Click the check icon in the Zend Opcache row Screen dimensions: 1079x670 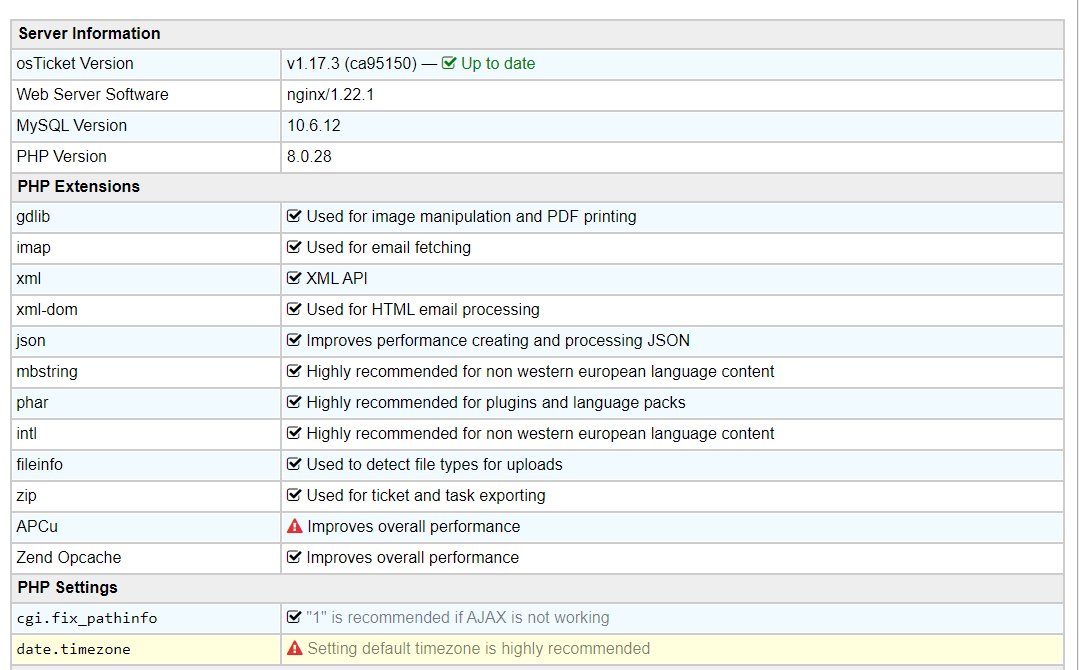[294, 557]
